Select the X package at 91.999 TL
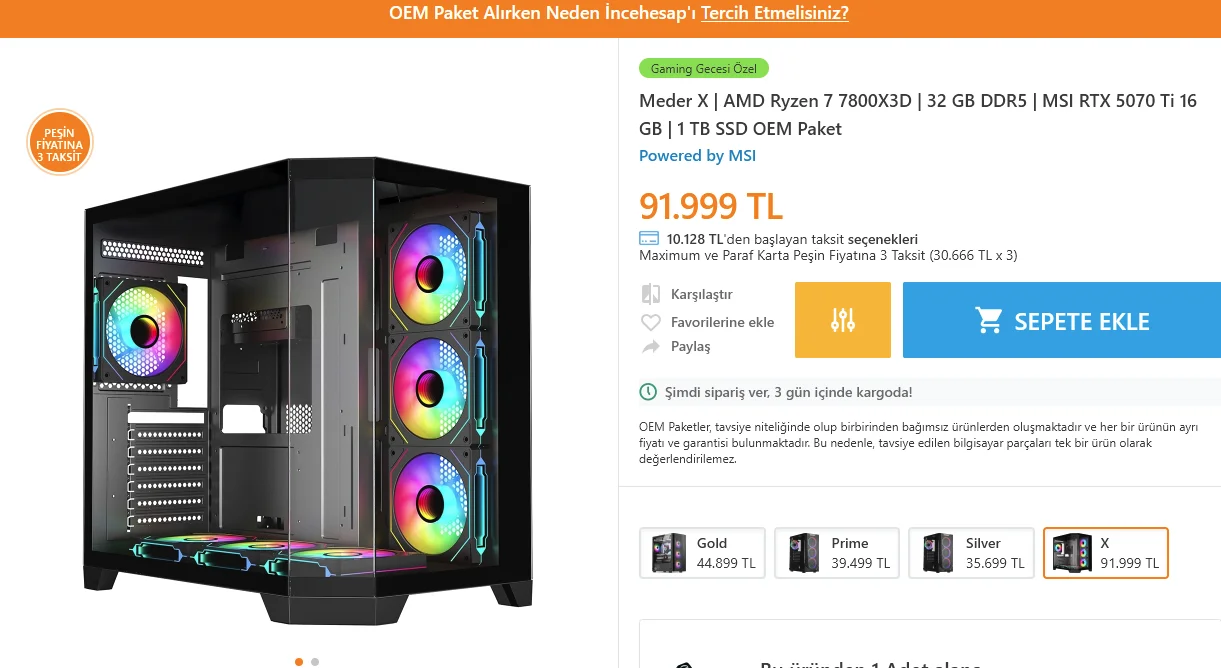1221x668 pixels. 1105,553
